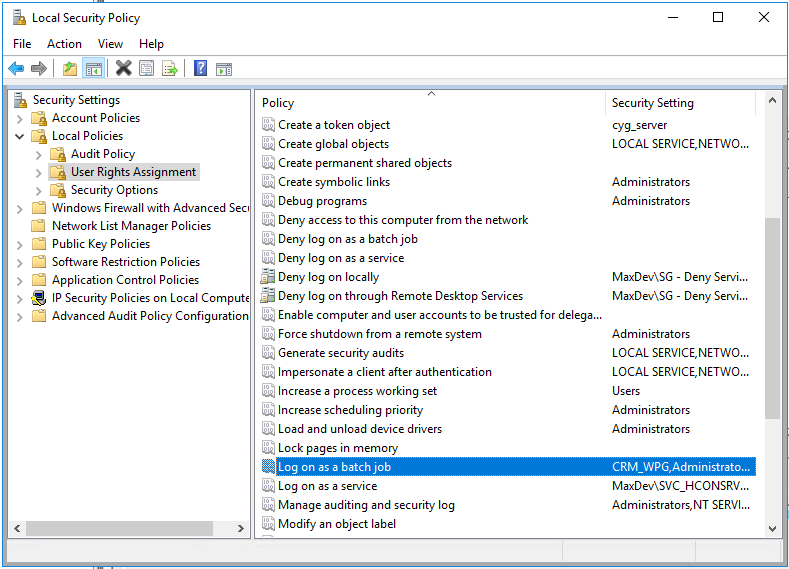Click the Export List toolbar icon
This screenshot has height=569, width=789.
[x=170, y=69]
